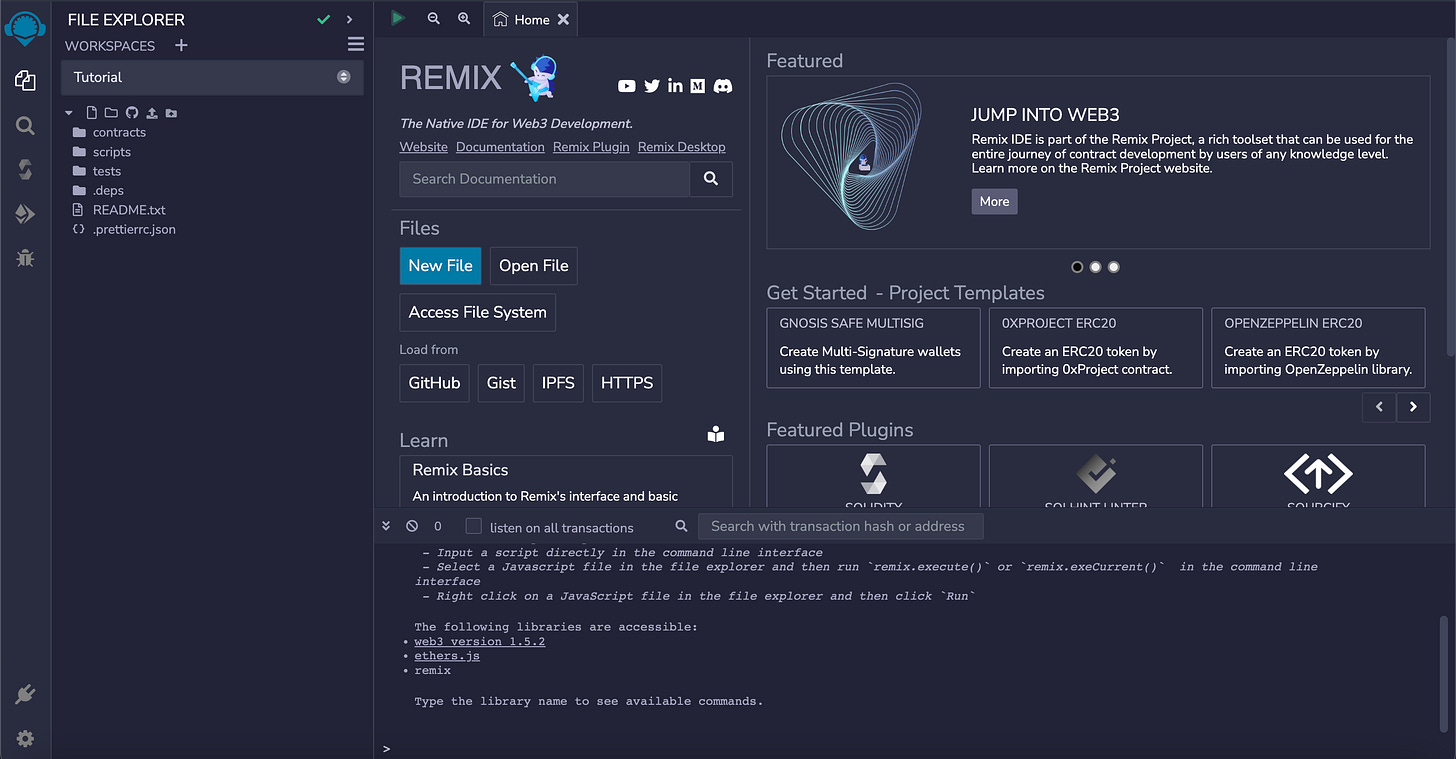Open the Settings gear icon
Image resolution: width=1456 pixels, height=759 pixels.
(25, 739)
